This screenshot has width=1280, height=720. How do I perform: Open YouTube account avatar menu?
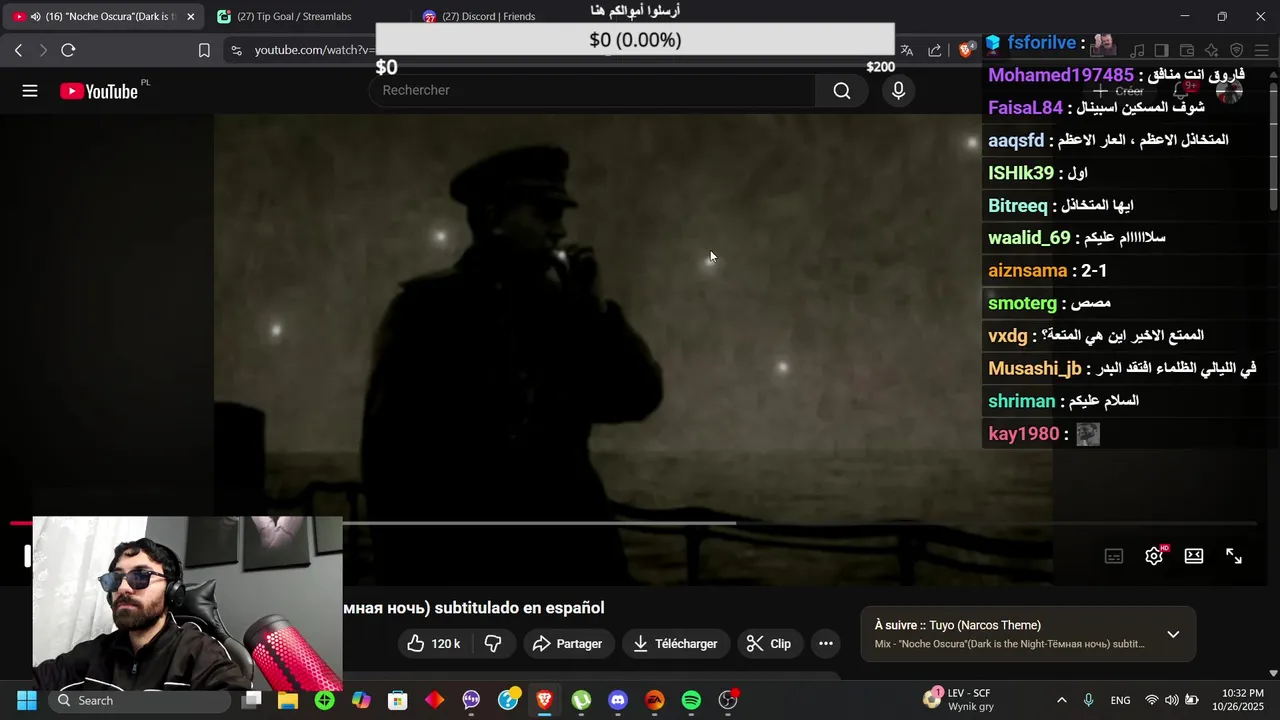coord(1229,91)
